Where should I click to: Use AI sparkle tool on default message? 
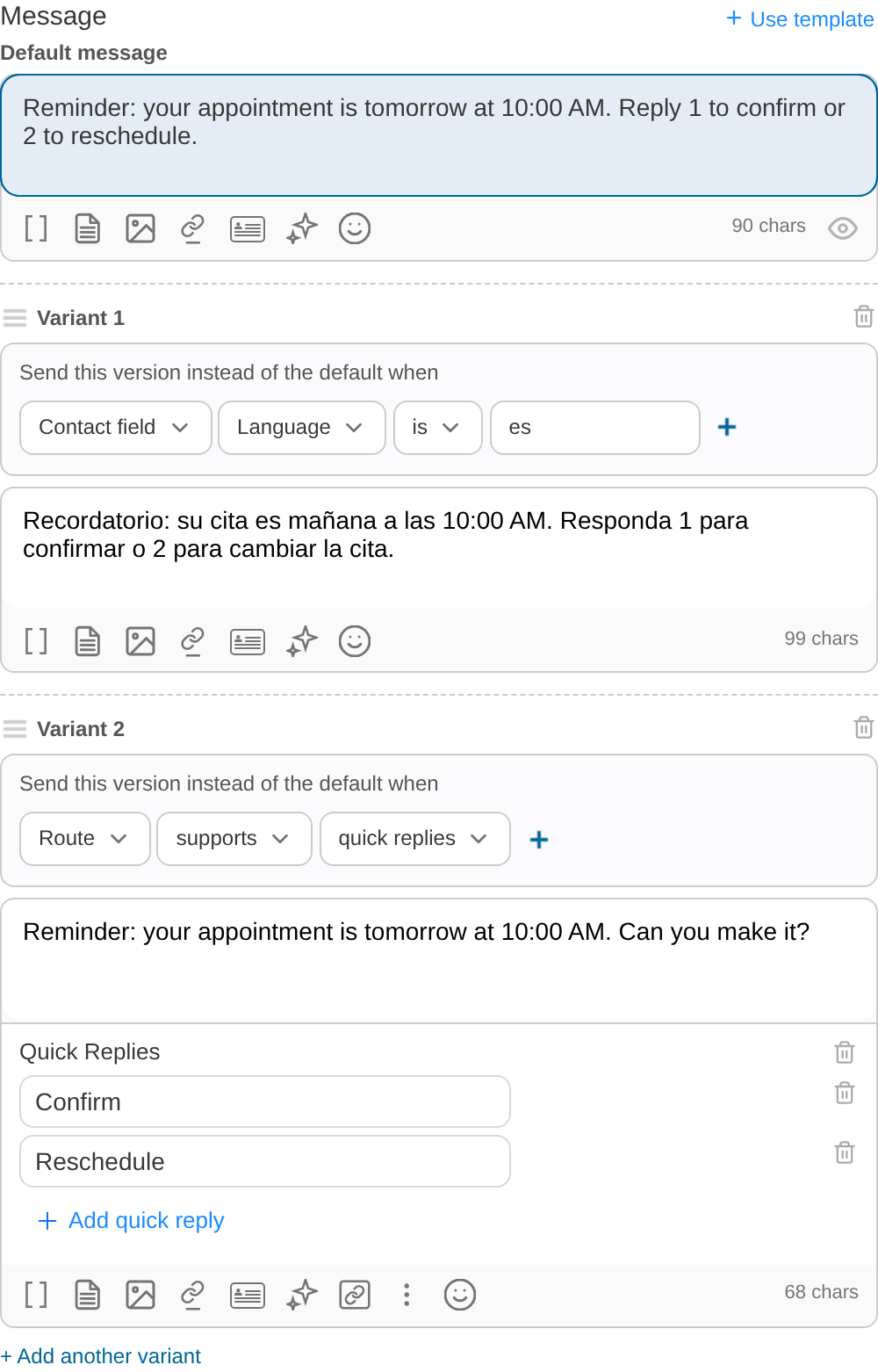(302, 228)
